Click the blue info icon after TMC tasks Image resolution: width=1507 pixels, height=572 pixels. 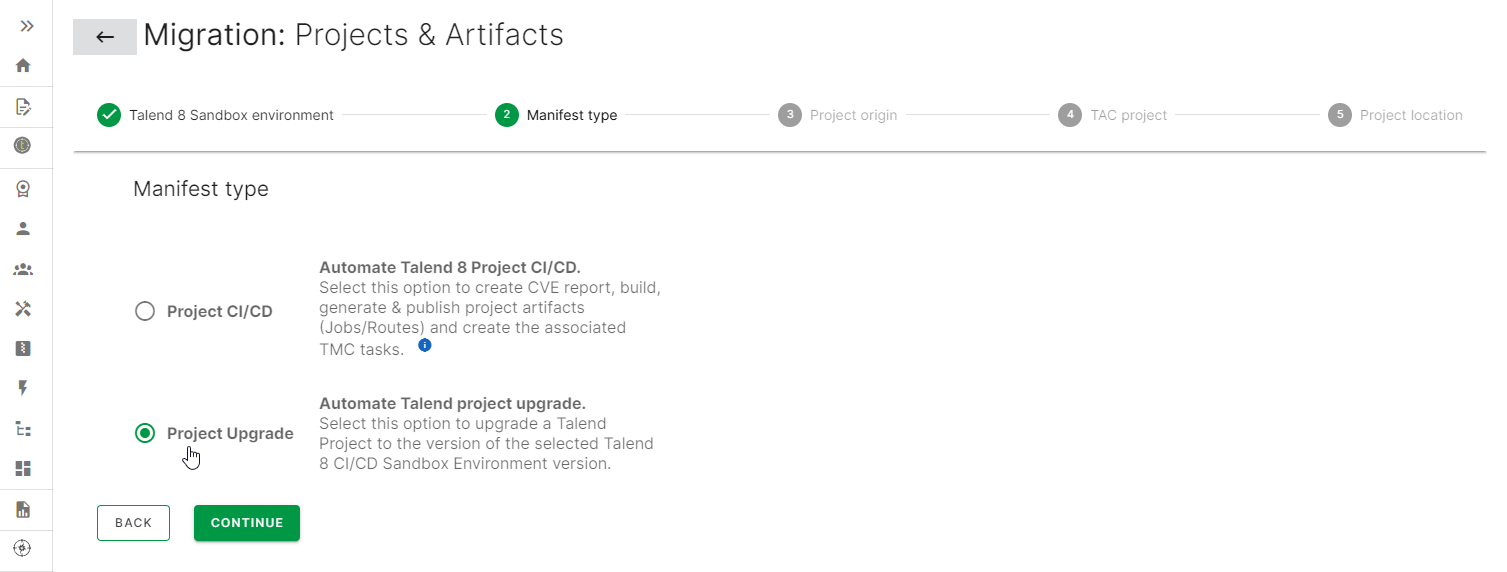pos(425,345)
